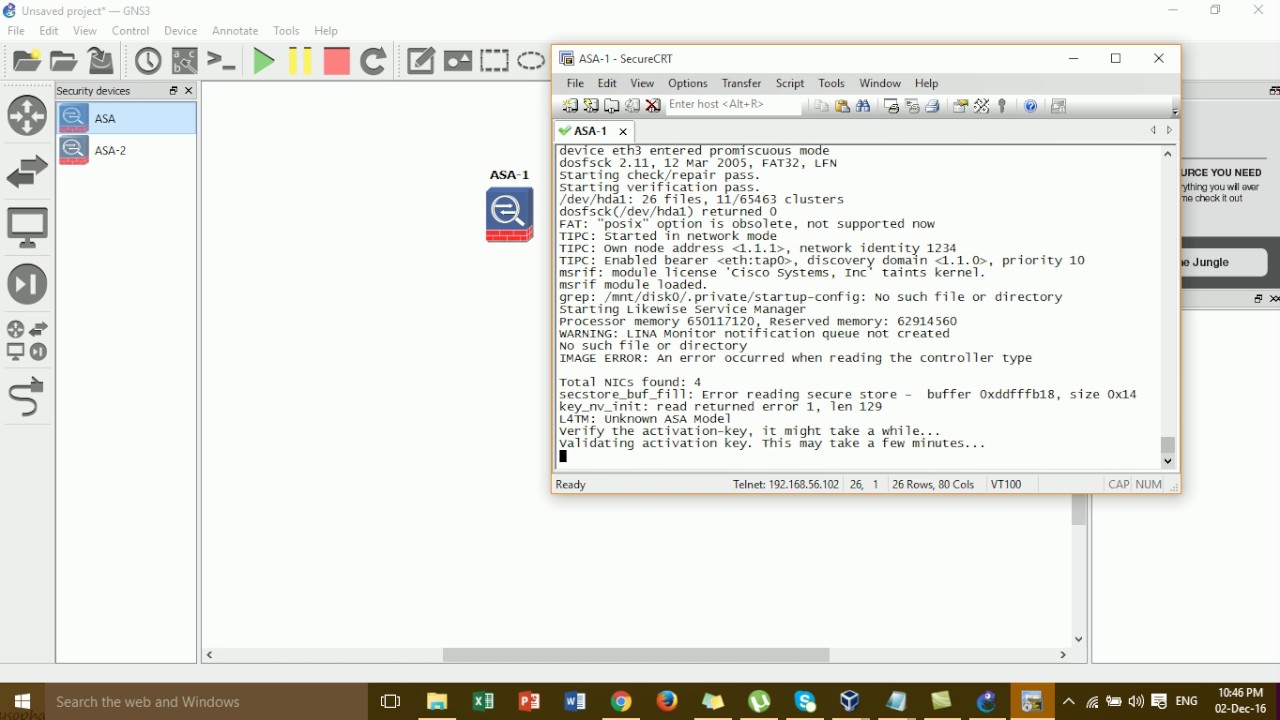Screen dimensions: 1280x720
Task: Open SecureCRT Transfer menu
Action: point(741,83)
